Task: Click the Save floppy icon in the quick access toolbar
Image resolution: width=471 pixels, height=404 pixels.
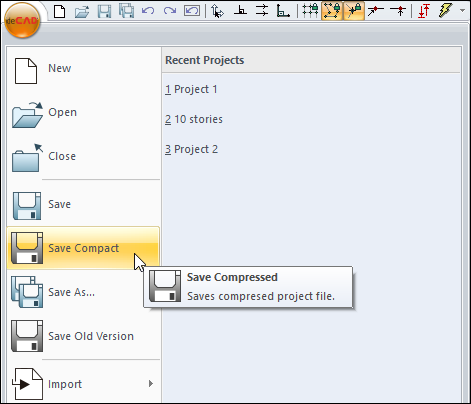Action: coord(104,11)
